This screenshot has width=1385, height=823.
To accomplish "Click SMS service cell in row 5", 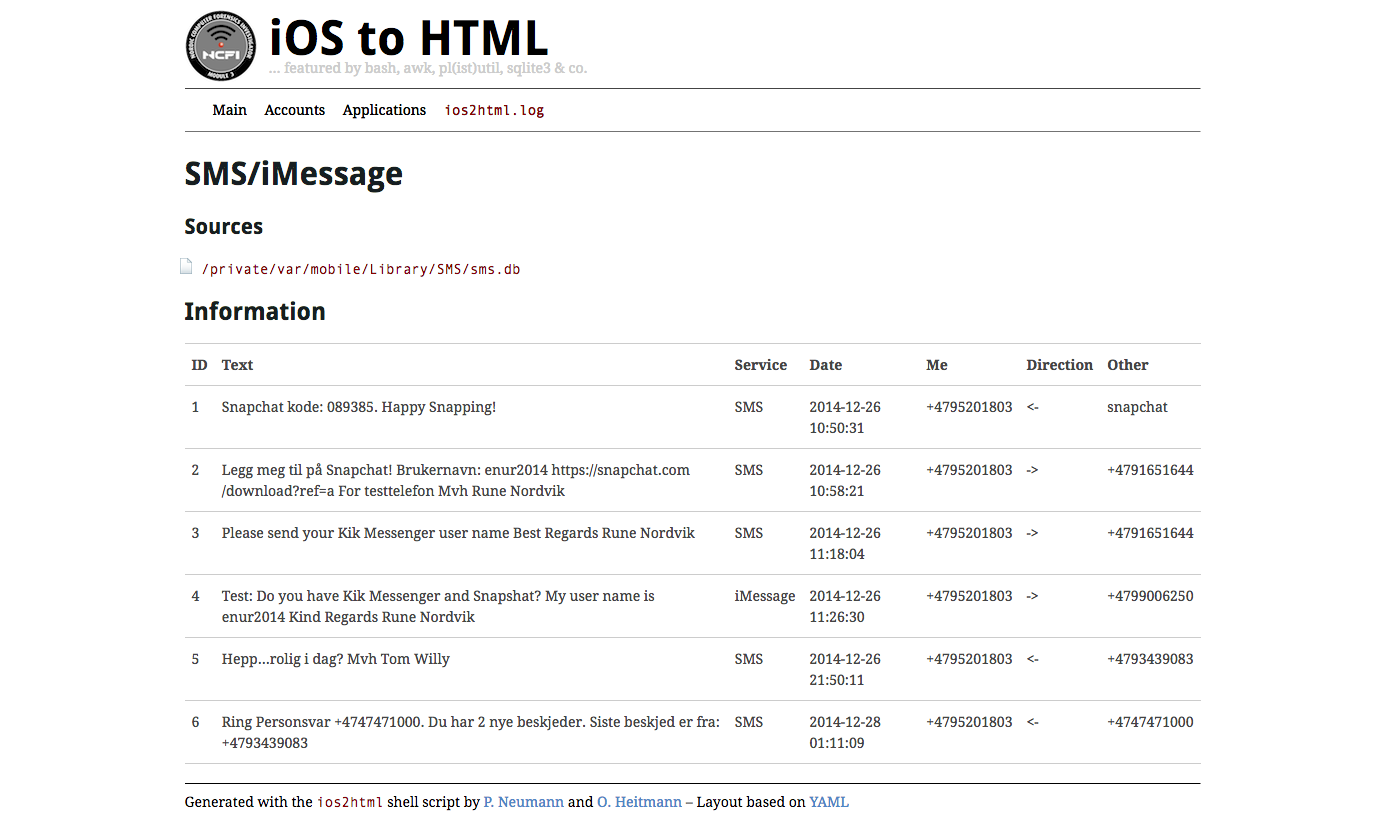I will pos(748,659).
